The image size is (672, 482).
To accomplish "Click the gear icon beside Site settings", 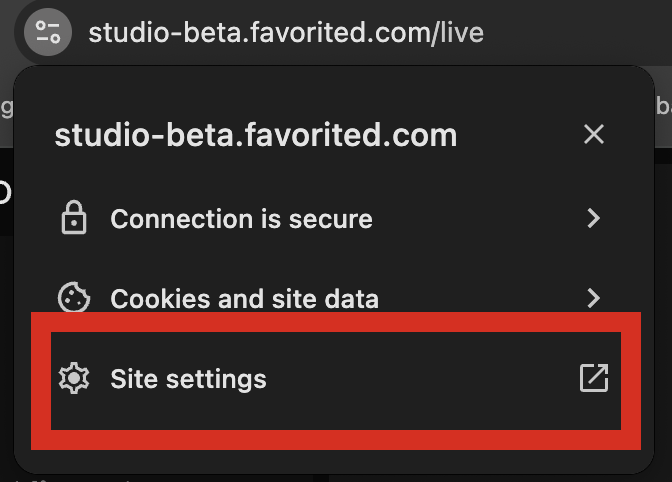I will coord(74,379).
